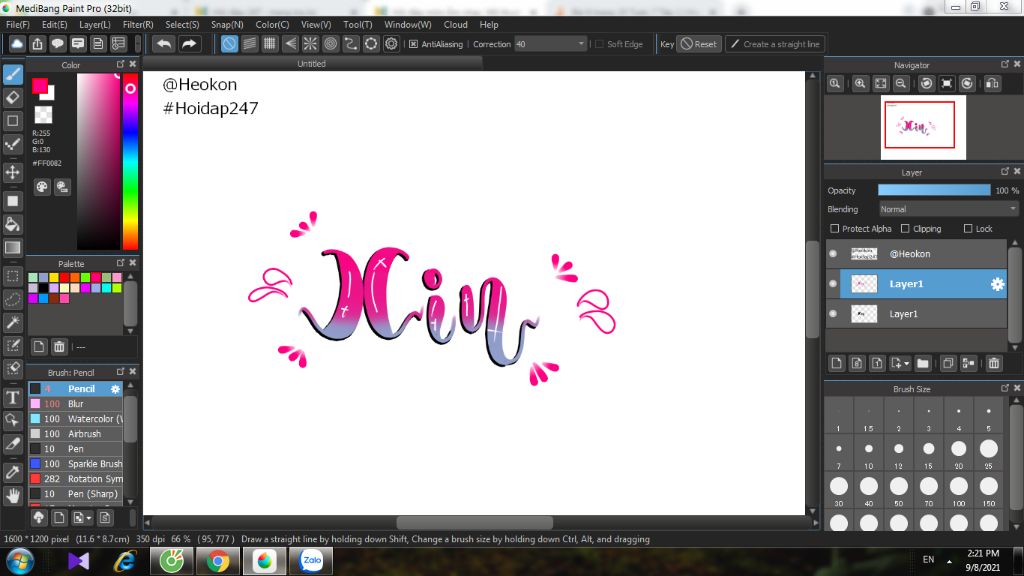Undock the Layer panel
1024x576 pixels.
(x=1004, y=171)
